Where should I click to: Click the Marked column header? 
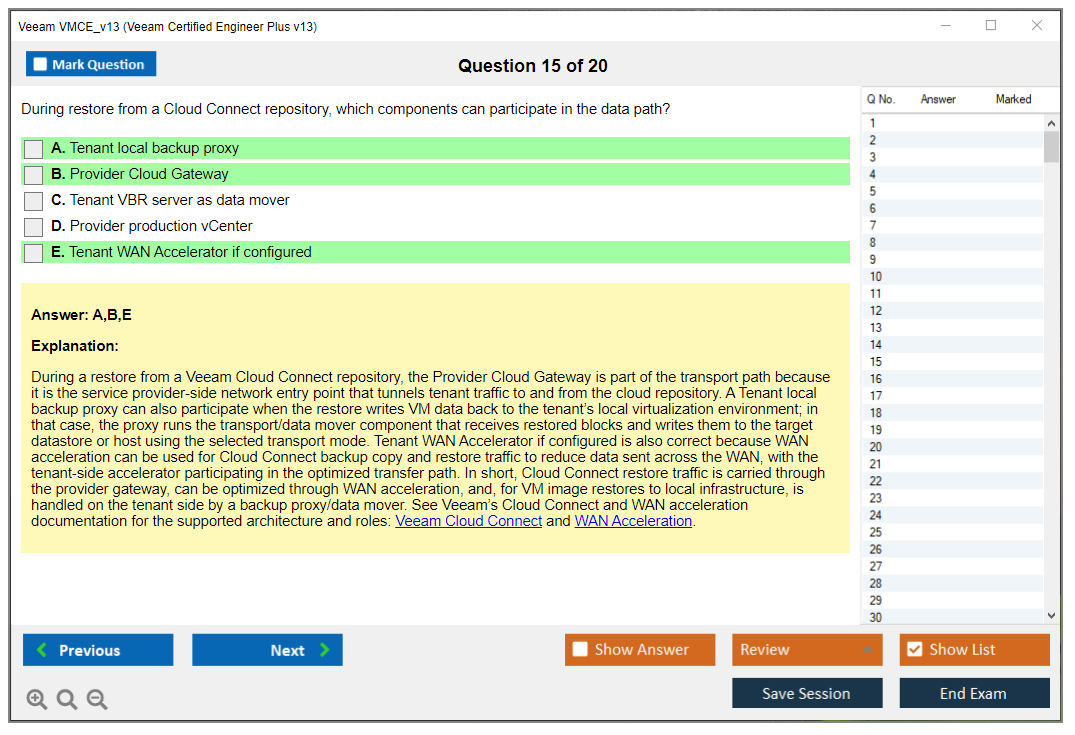point(1013,99)
